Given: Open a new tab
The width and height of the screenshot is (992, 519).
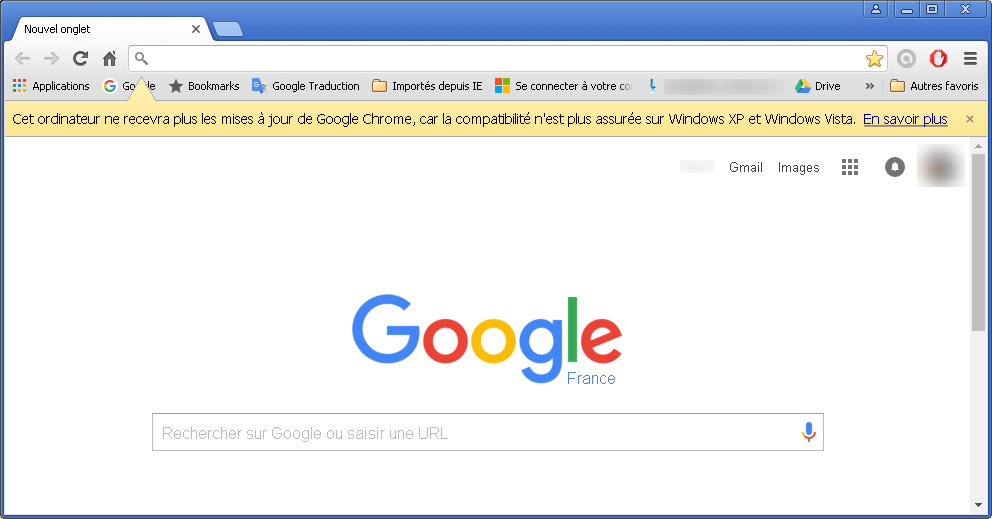Looking at the screenshot, I should coord(228,29).
